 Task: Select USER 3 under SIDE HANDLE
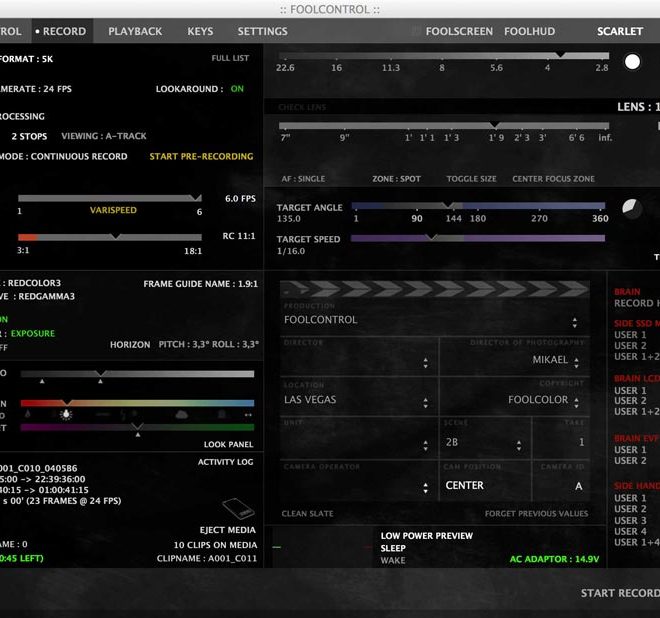point(630,520)
